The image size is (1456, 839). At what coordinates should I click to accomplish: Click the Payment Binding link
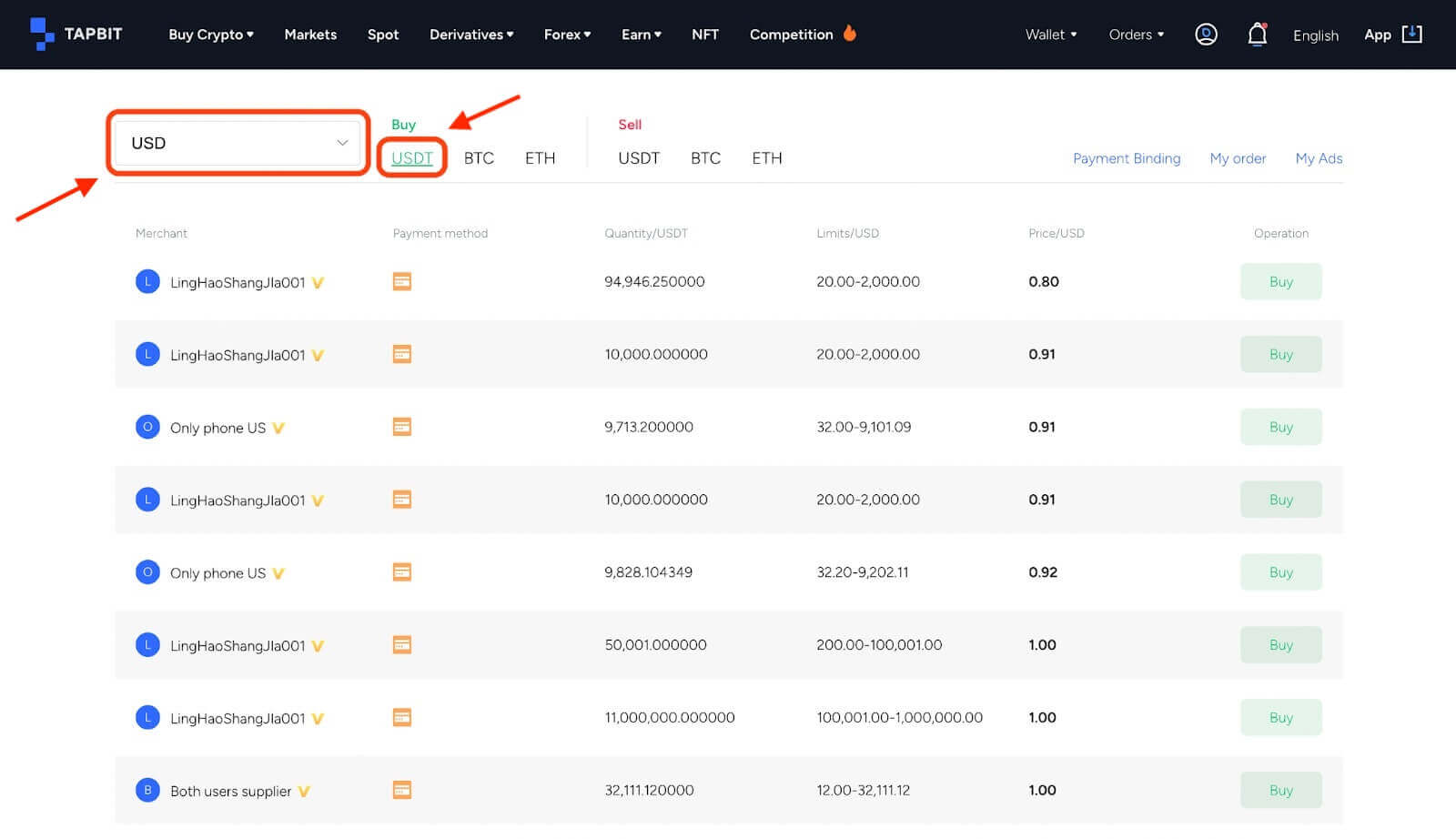pos(1127,157)
